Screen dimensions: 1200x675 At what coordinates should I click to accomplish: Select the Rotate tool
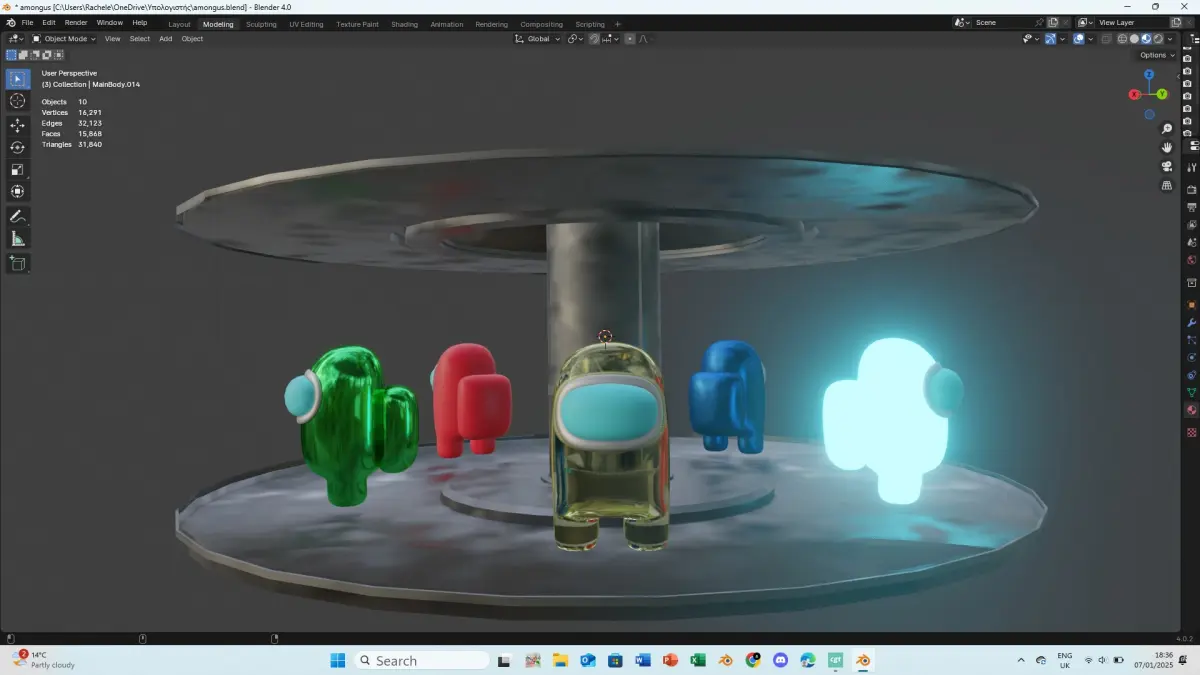tap(18, 147)
